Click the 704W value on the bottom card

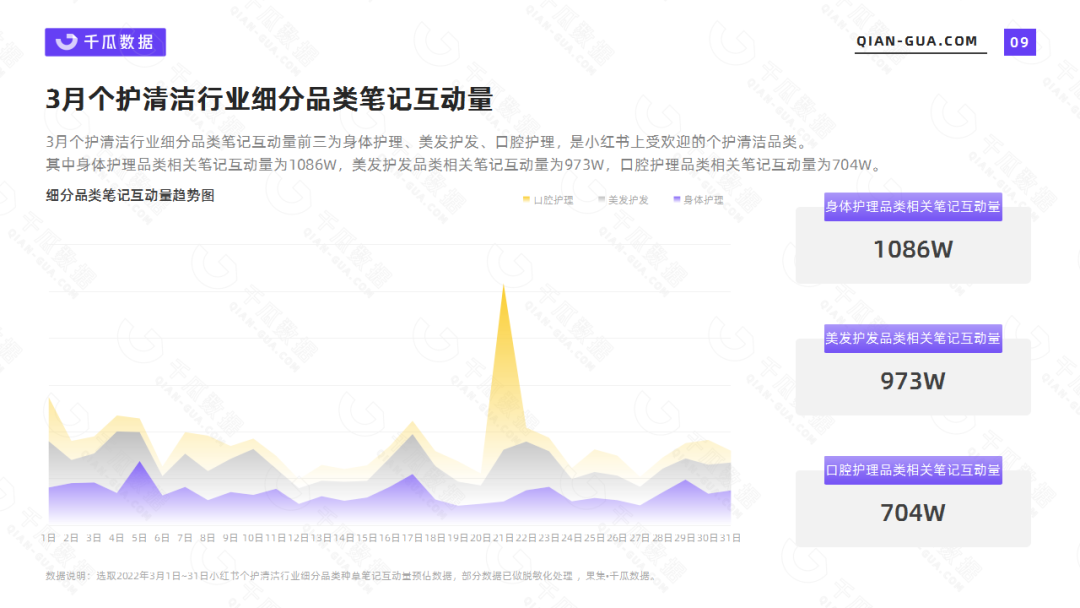pos(912,512)
